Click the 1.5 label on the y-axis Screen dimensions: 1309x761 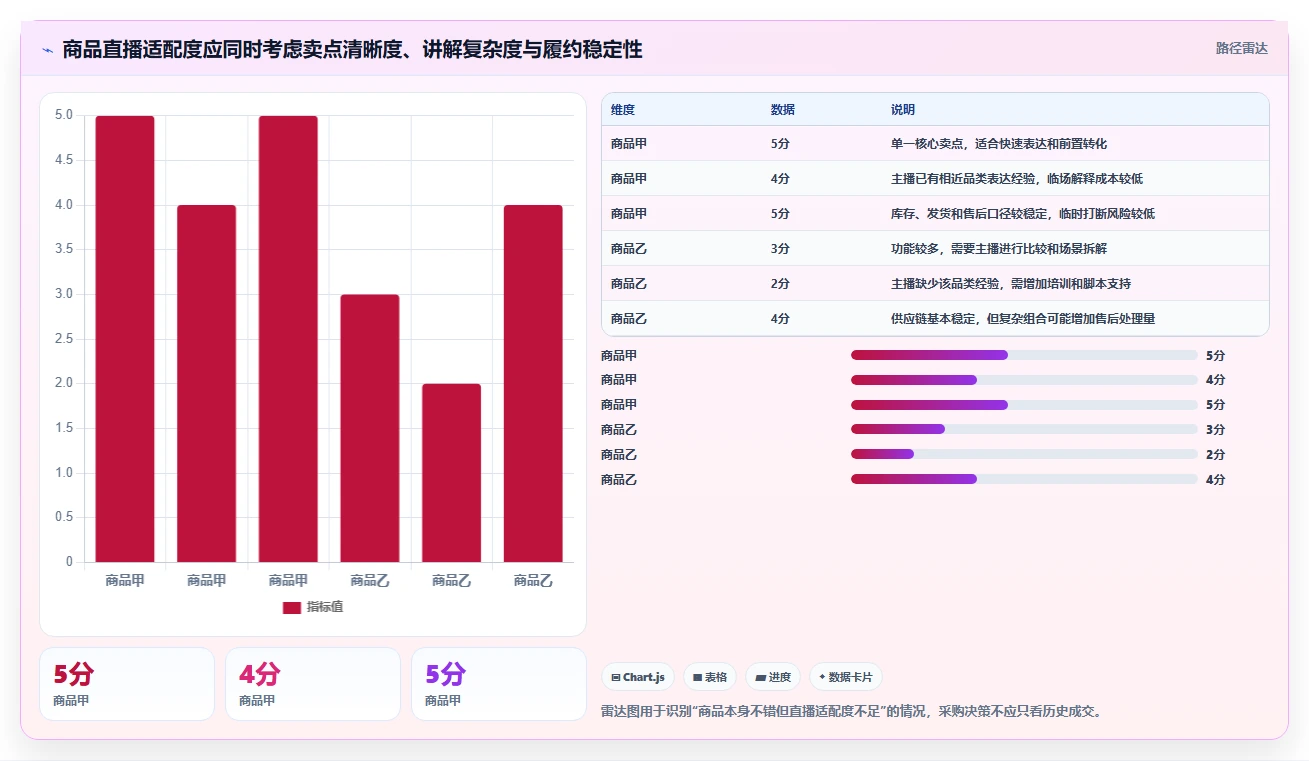click(x=64, y=428)
